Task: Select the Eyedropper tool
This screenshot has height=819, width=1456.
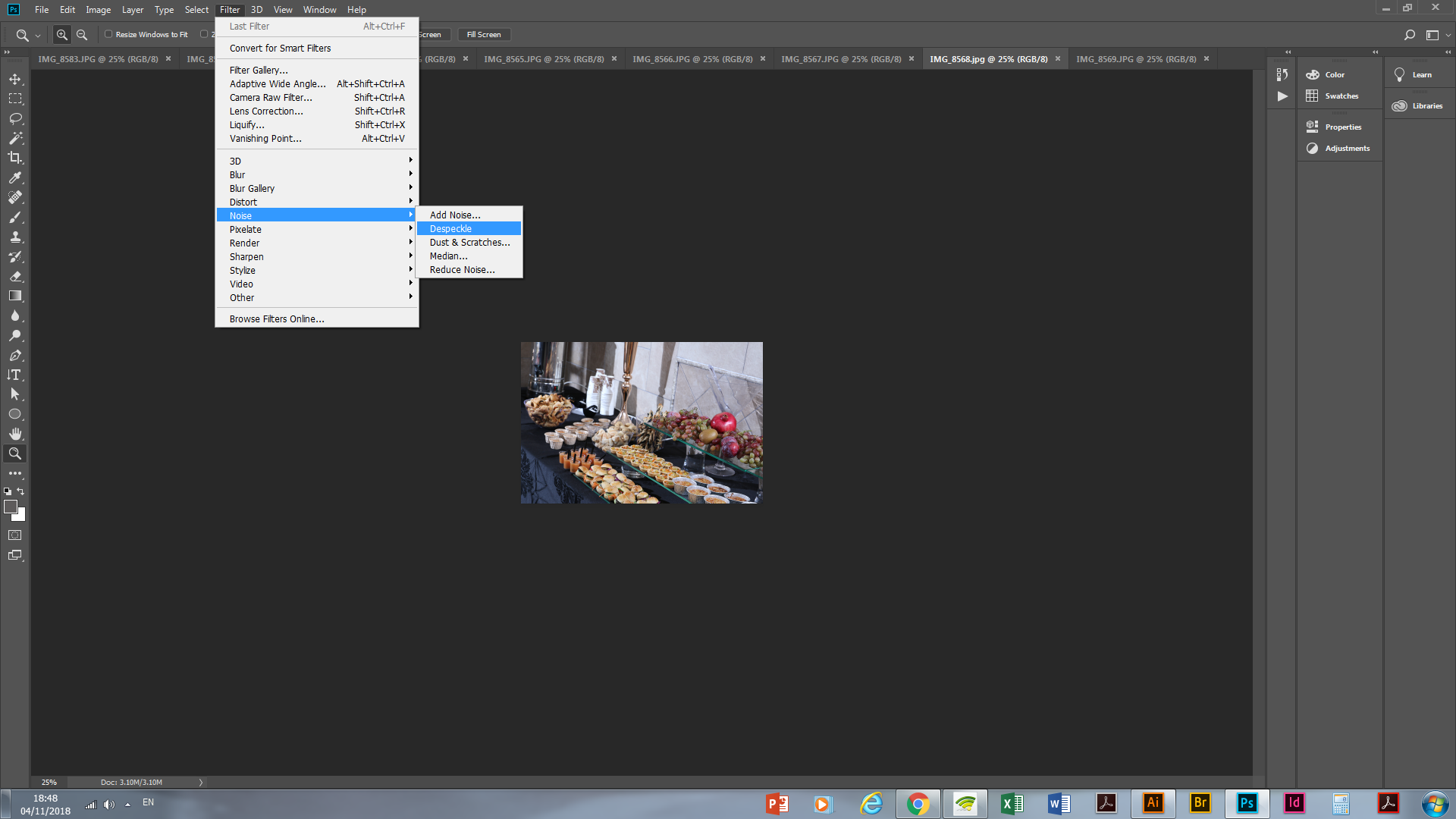Action: click(15, 177)
